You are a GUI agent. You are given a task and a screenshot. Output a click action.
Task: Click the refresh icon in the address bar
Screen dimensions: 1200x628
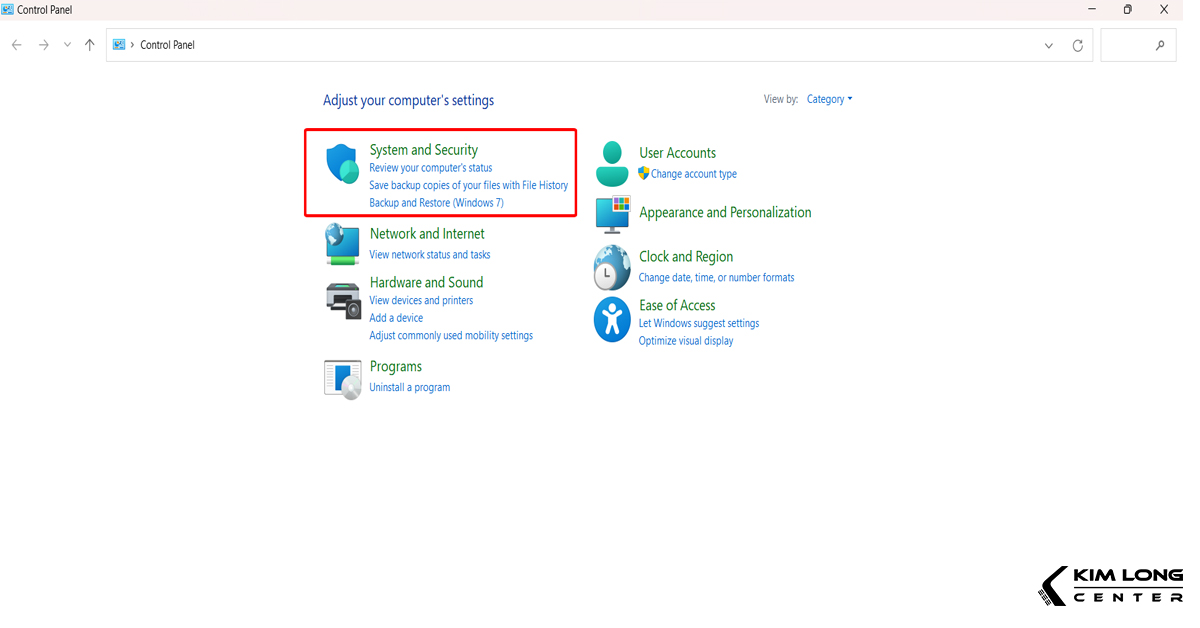(x=1077, y=44)
